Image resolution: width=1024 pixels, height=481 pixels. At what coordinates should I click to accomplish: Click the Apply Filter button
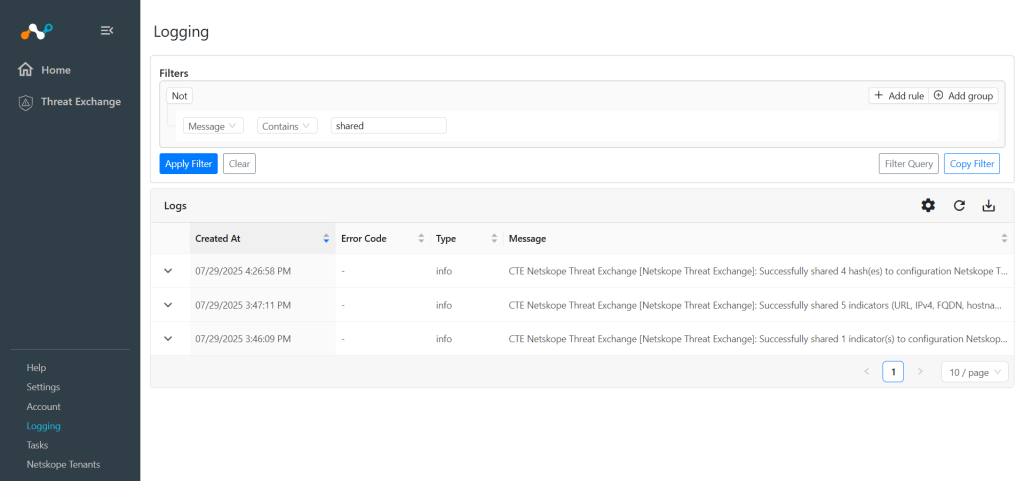point(189,164)
